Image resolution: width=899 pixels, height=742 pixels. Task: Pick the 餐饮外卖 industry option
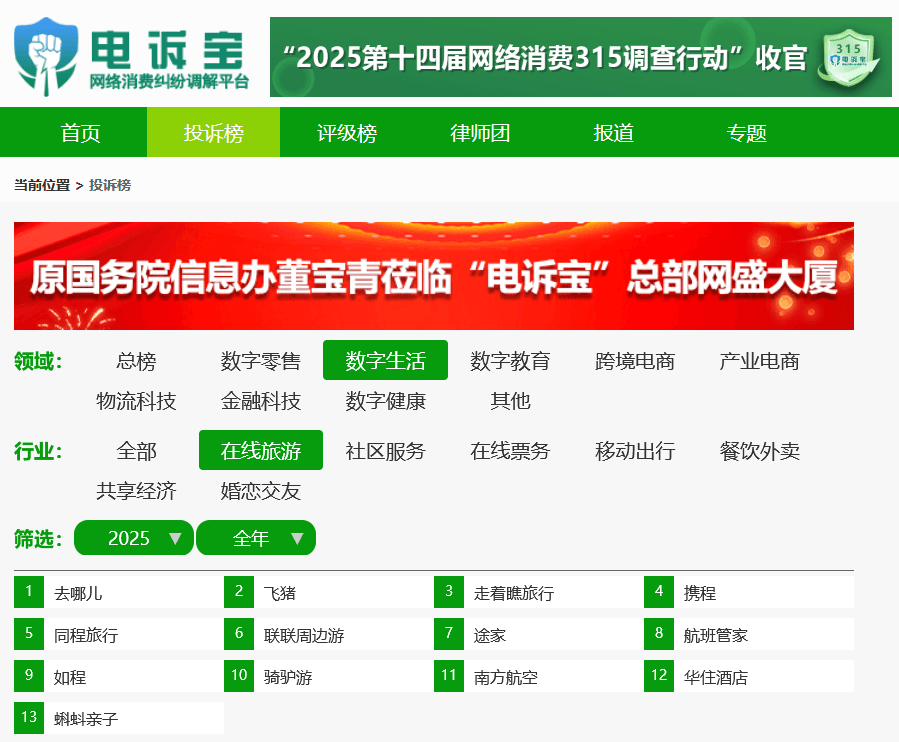[x=759, y=451]
